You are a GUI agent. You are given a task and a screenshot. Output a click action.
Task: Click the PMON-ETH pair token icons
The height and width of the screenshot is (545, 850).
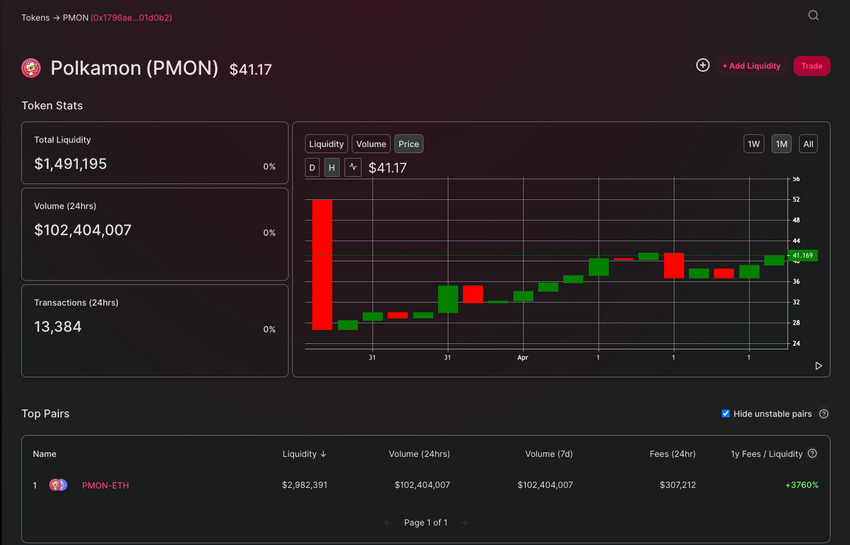[58, 485]
